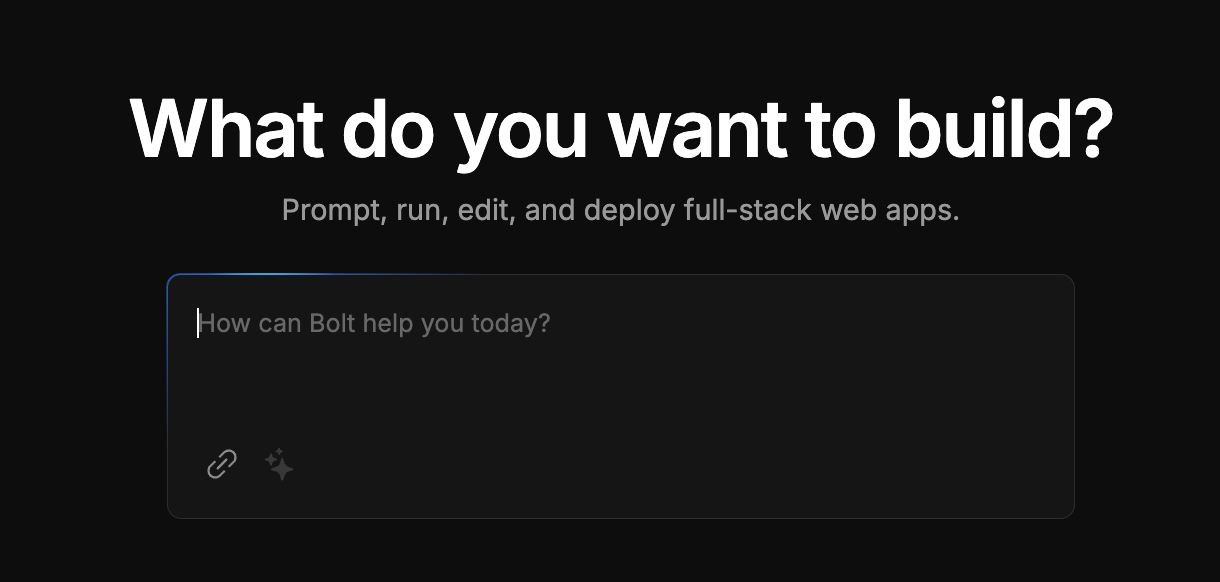
Task: Click the "What do you want to build?" heading
Action: tap(620, 129)
